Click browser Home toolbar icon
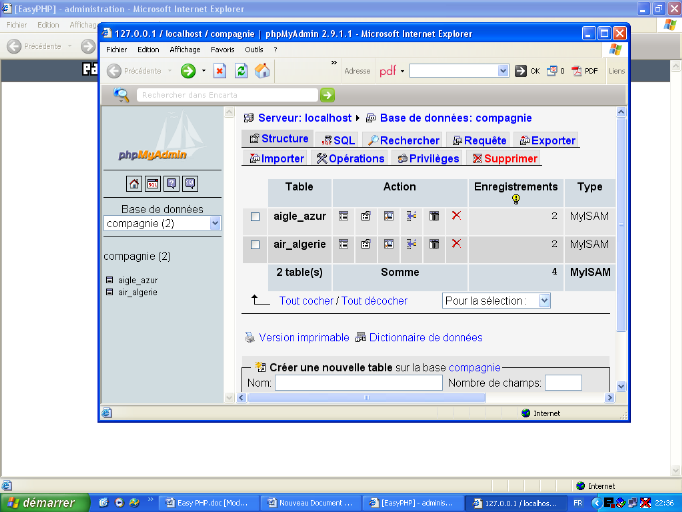 [262, 70]
